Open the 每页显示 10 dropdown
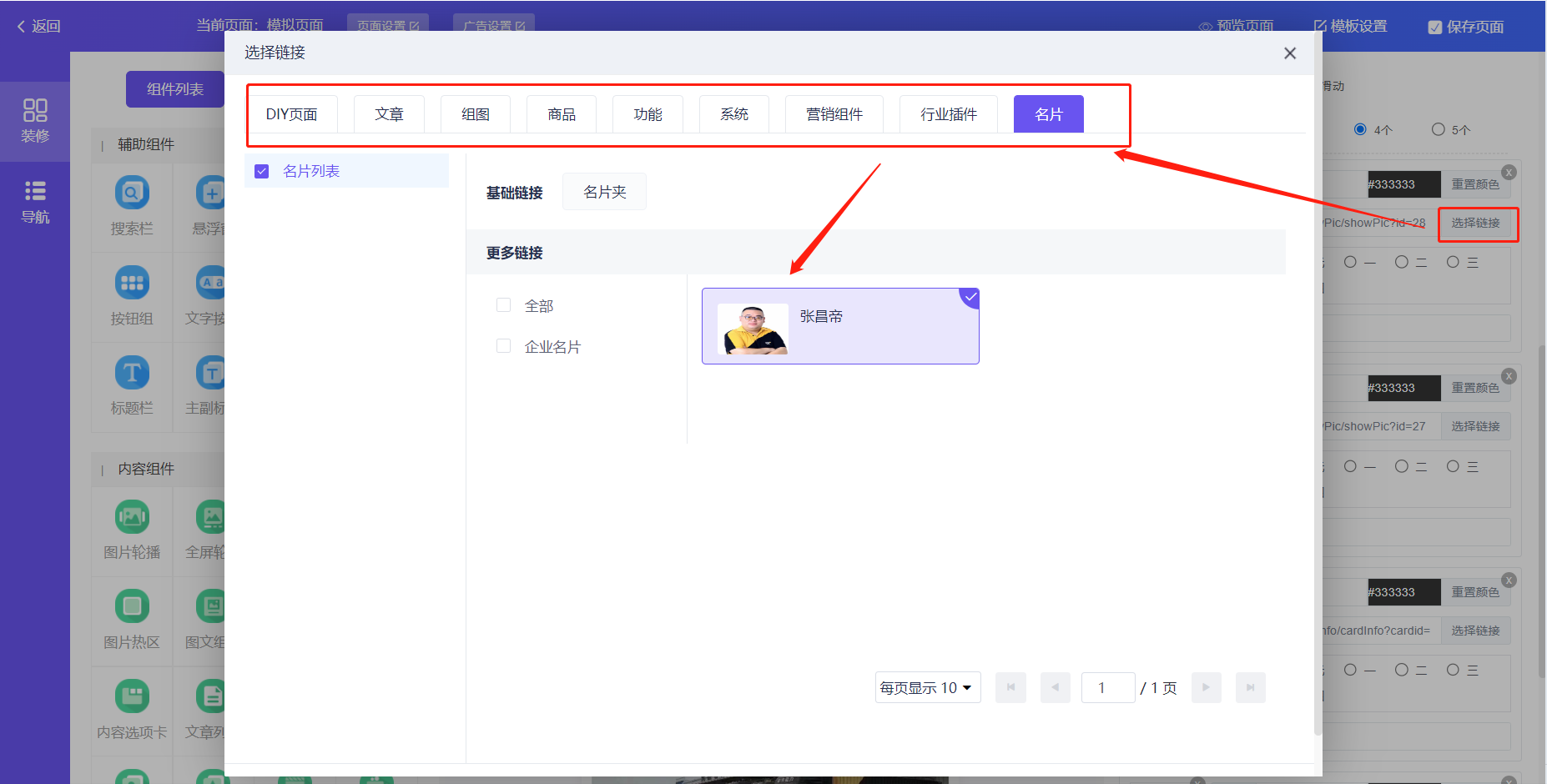1547x784 pixels. click(x=927, y=688)
